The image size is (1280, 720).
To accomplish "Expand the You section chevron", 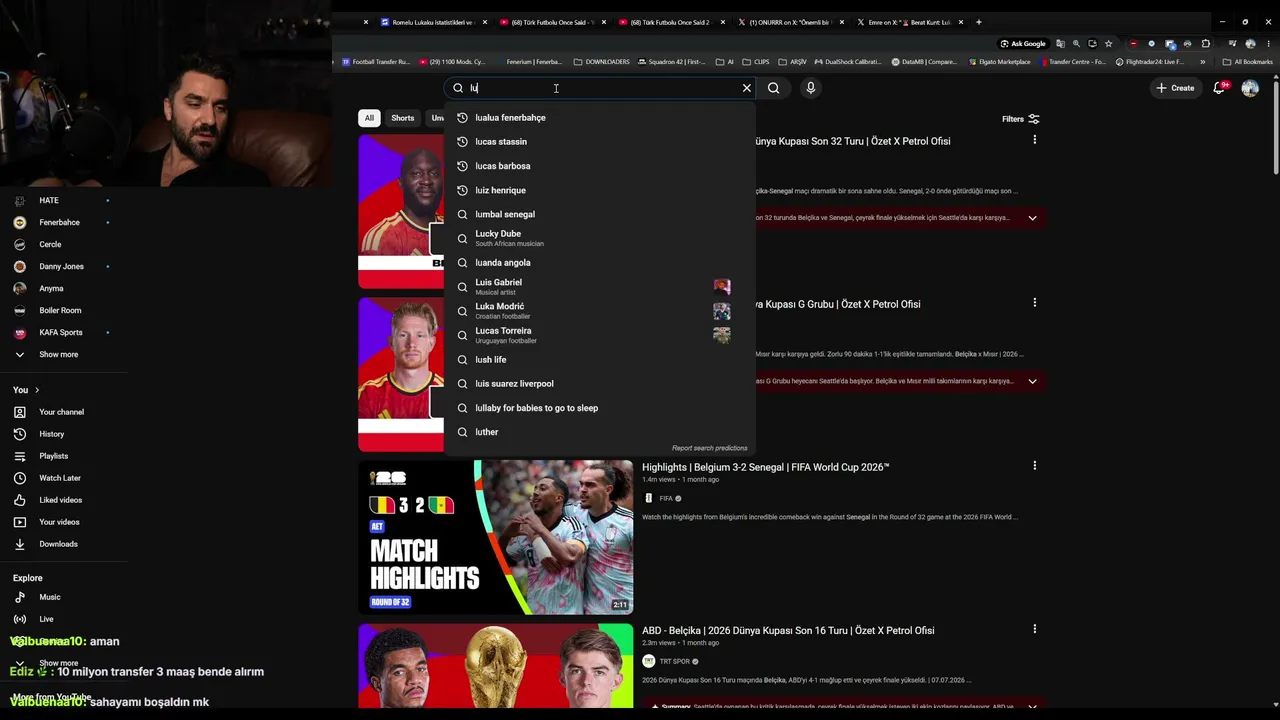I will tap(37, 390).
